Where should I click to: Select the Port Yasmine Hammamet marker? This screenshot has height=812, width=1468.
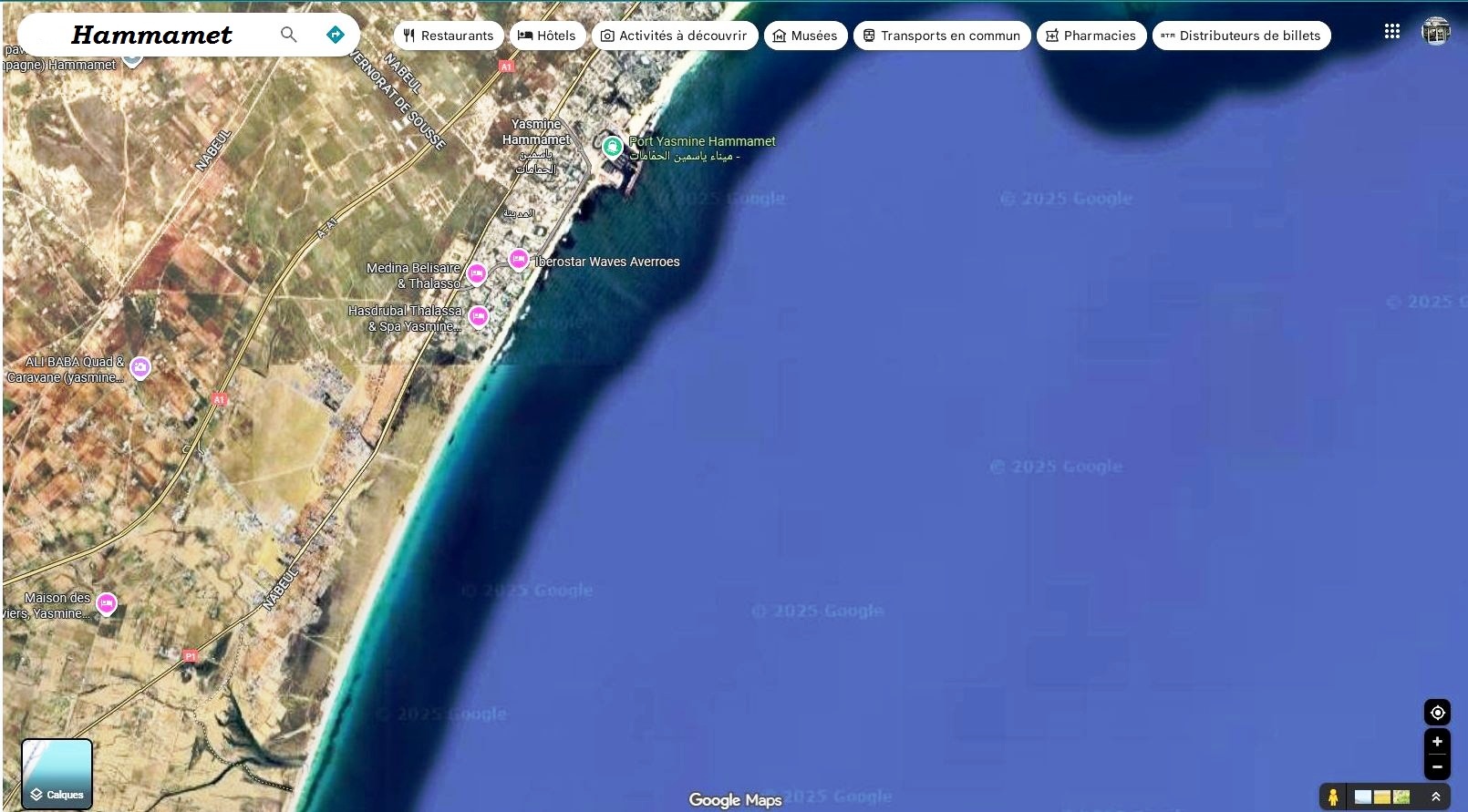613,145
